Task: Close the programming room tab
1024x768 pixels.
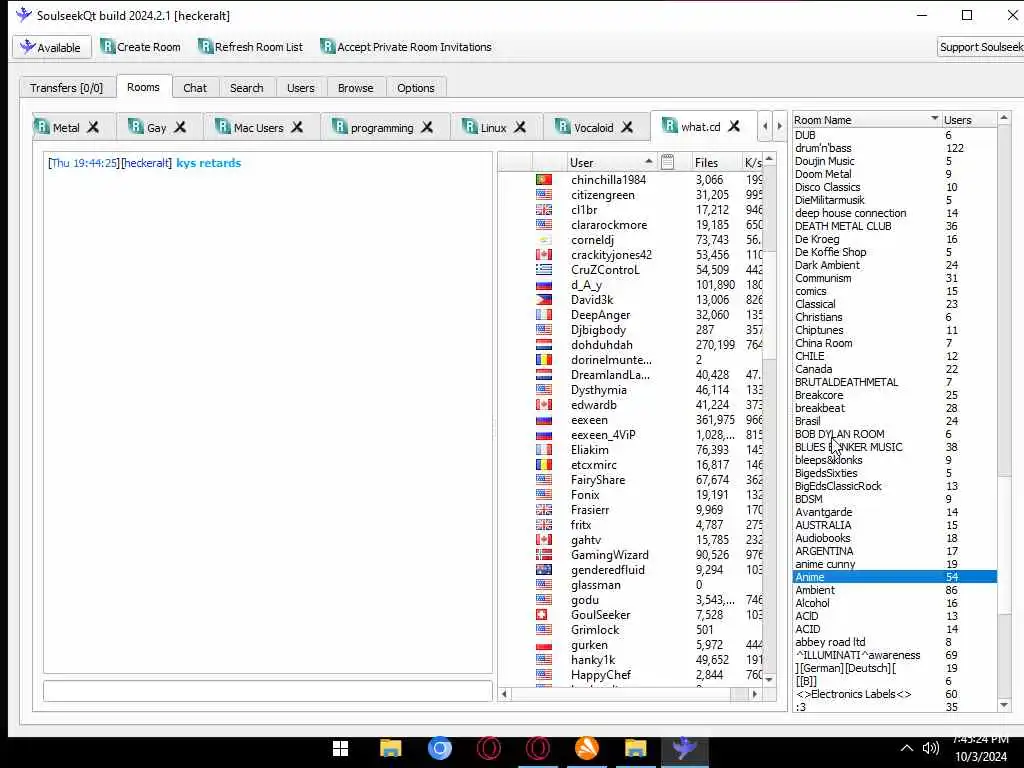Action: [427, 127]
